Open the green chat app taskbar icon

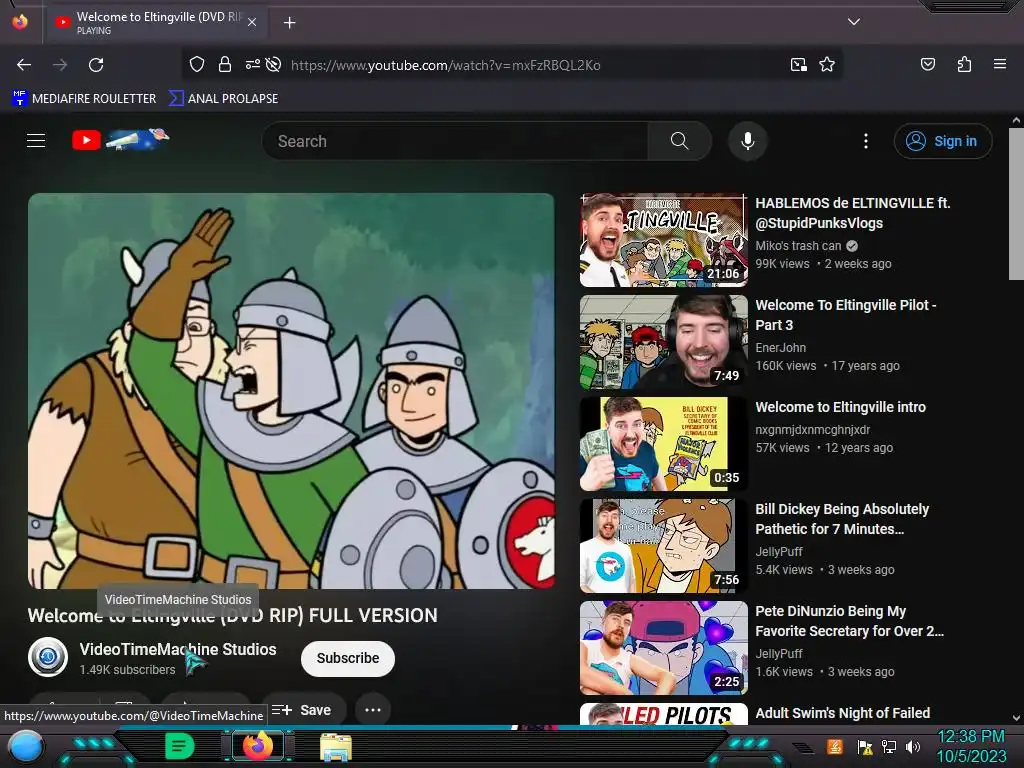tap(180, 746)
